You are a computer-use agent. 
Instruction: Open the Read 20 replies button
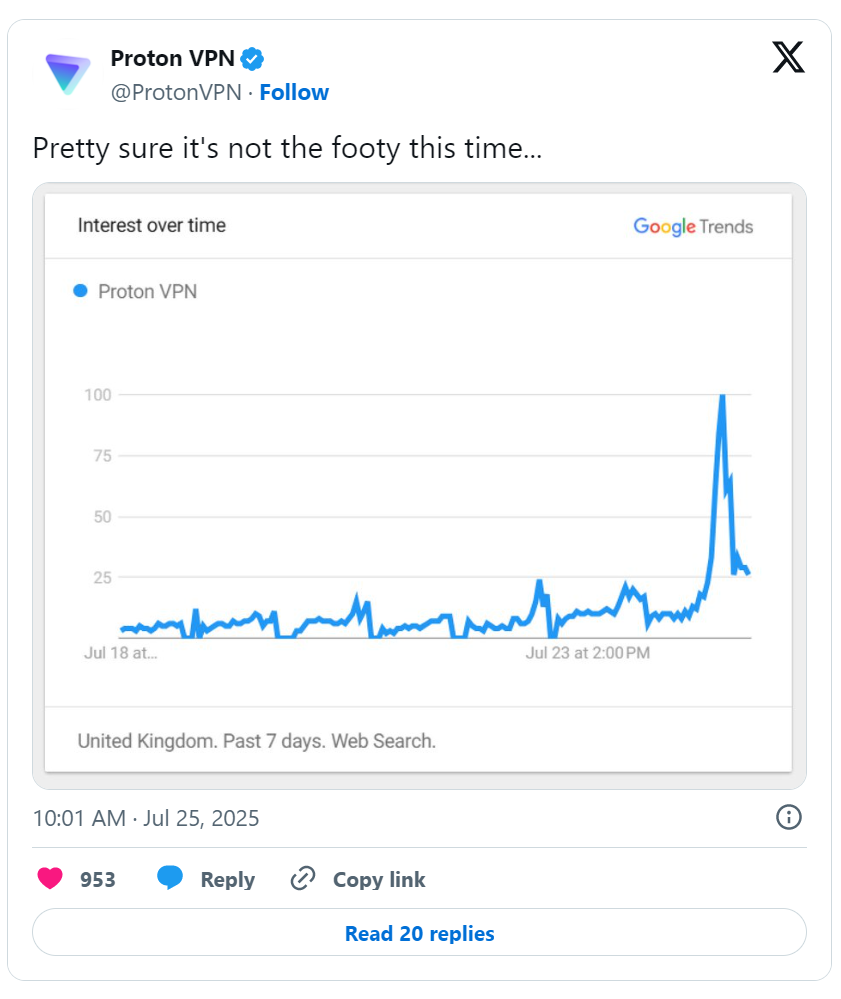click(419, 932)
